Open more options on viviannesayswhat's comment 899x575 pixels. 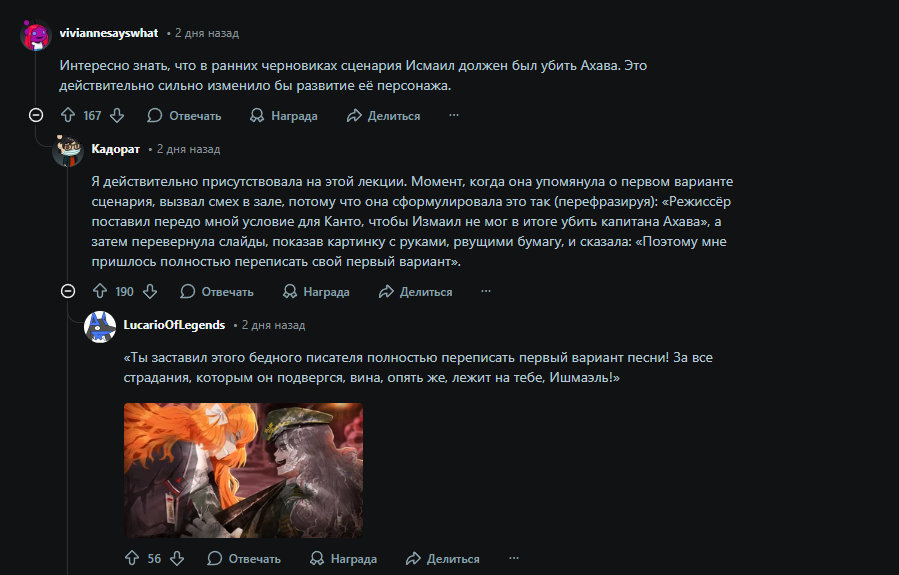coord(454,115)
